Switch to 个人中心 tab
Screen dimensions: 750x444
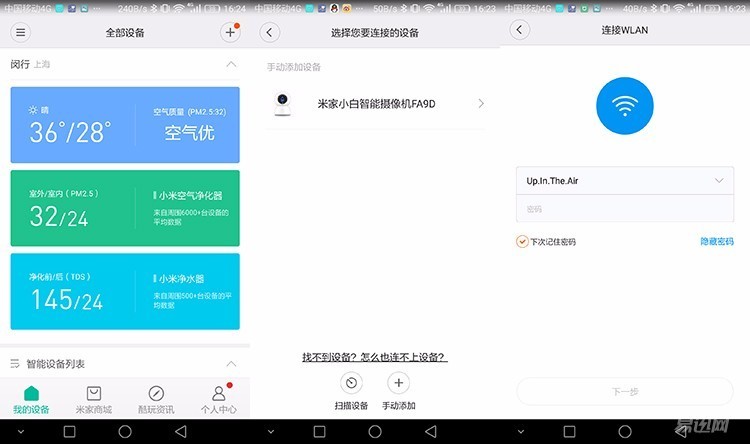pyautogui.click(x=219, y=400)
